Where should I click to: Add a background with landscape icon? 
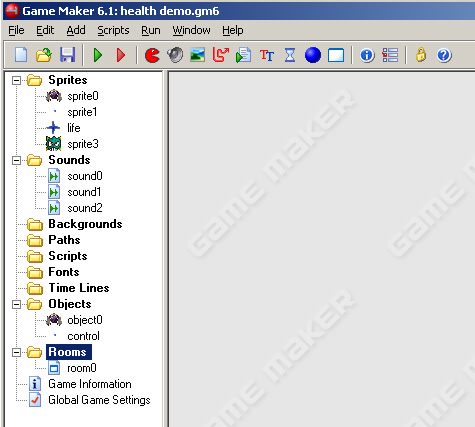198,55
